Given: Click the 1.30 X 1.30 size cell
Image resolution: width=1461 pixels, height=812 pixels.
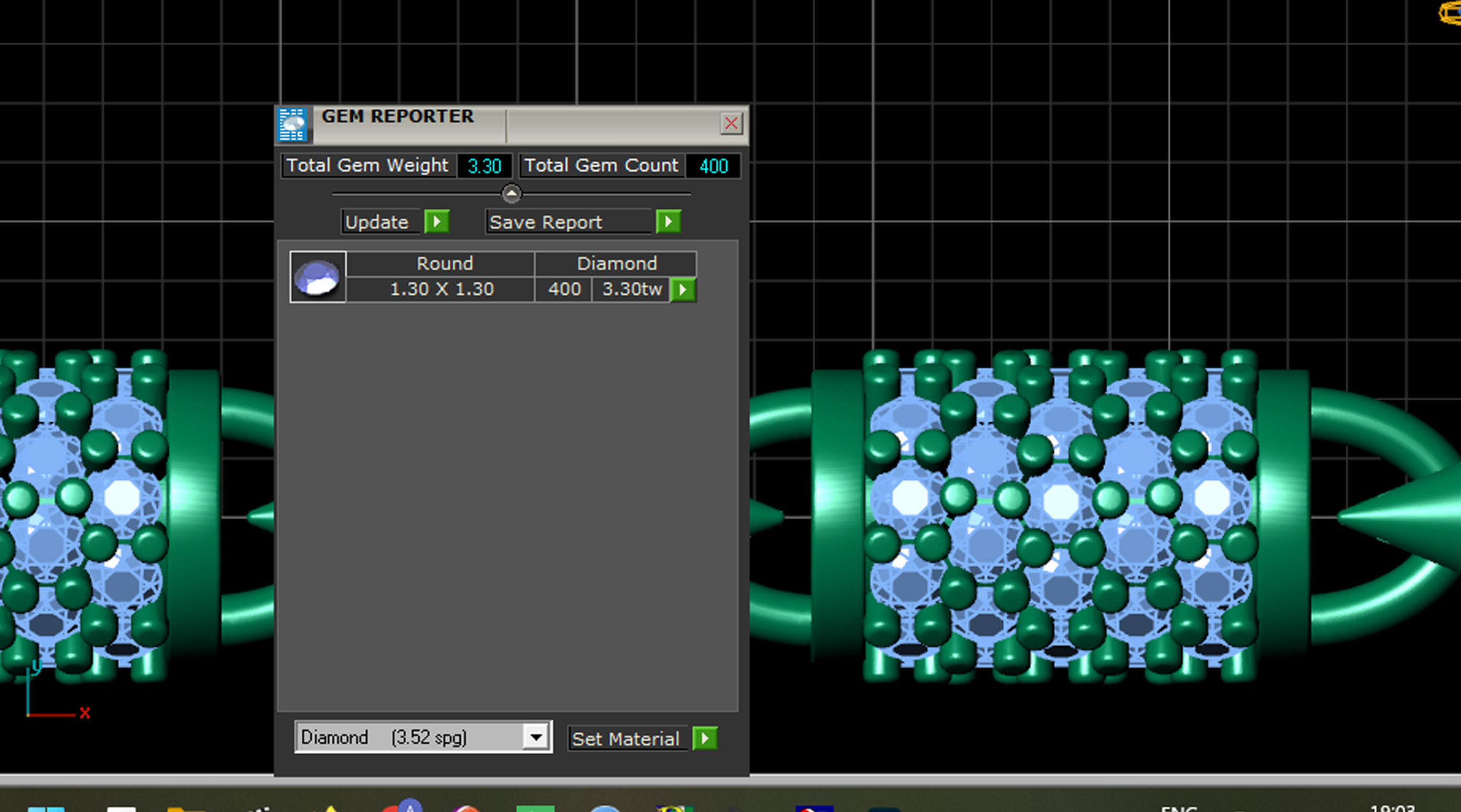Looking at the screenshot, I should click(441, 289).
